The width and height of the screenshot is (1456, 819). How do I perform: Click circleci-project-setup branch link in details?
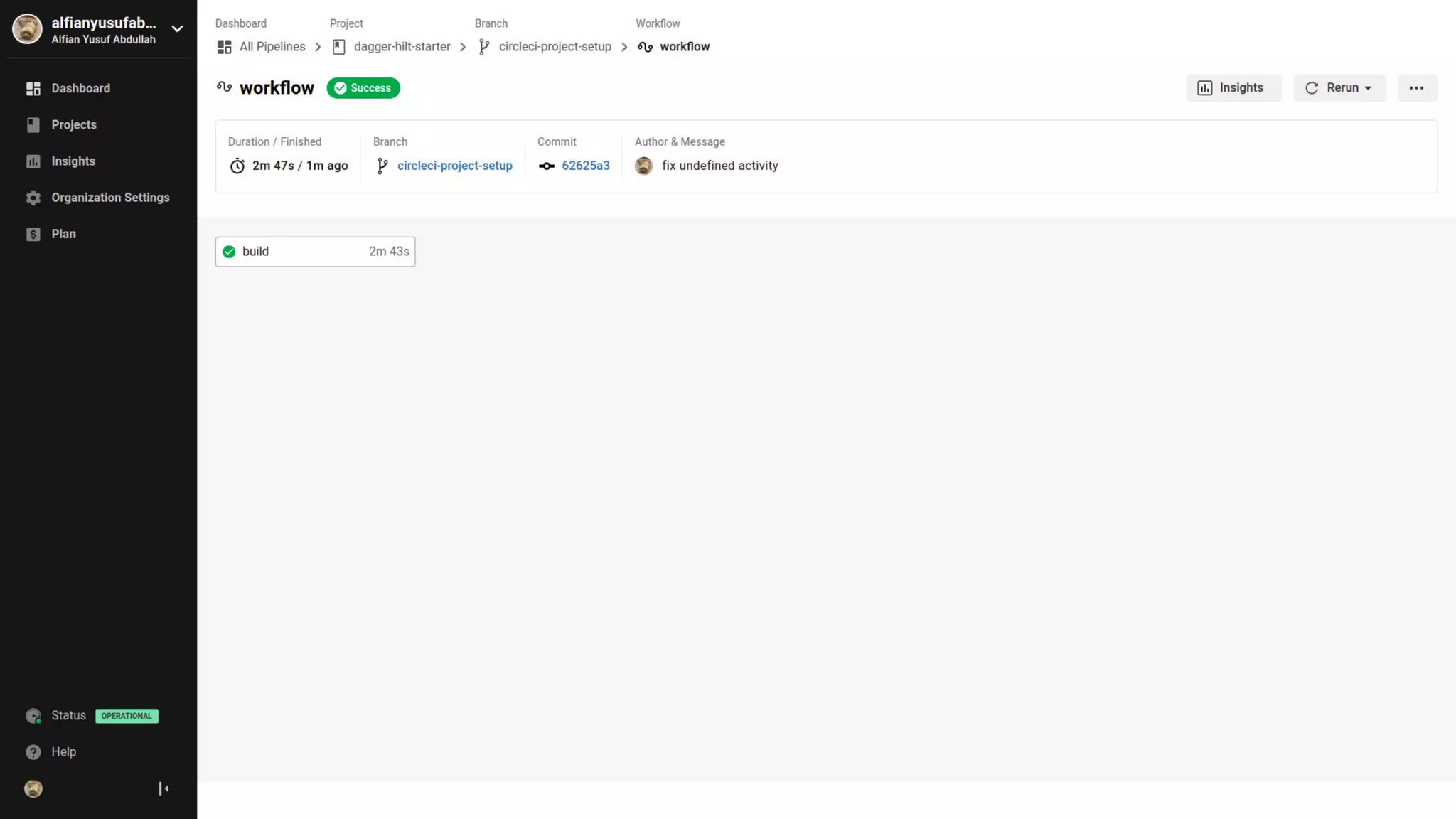point(454,166)
